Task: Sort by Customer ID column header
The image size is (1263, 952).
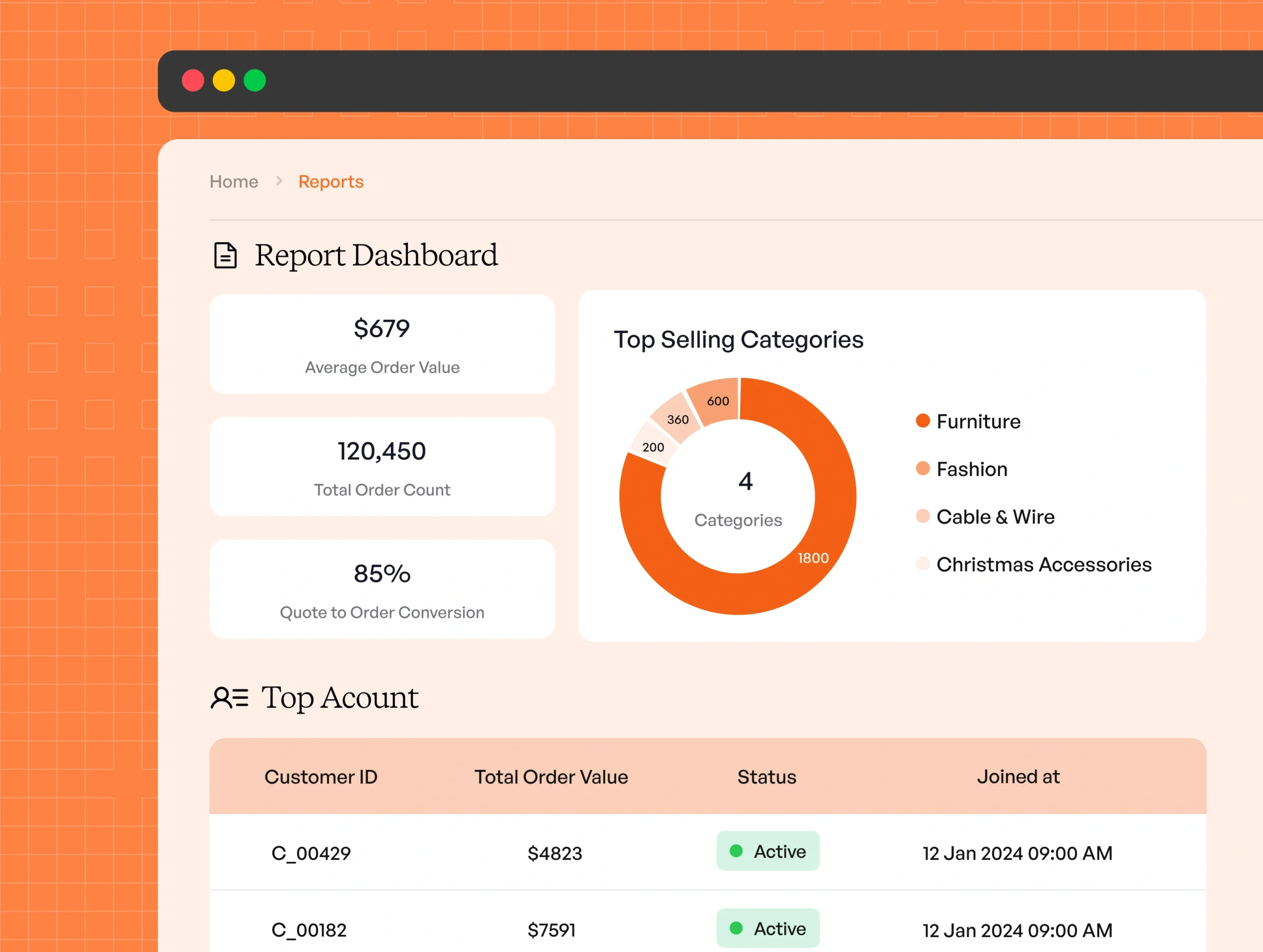Action: point(320,777)
